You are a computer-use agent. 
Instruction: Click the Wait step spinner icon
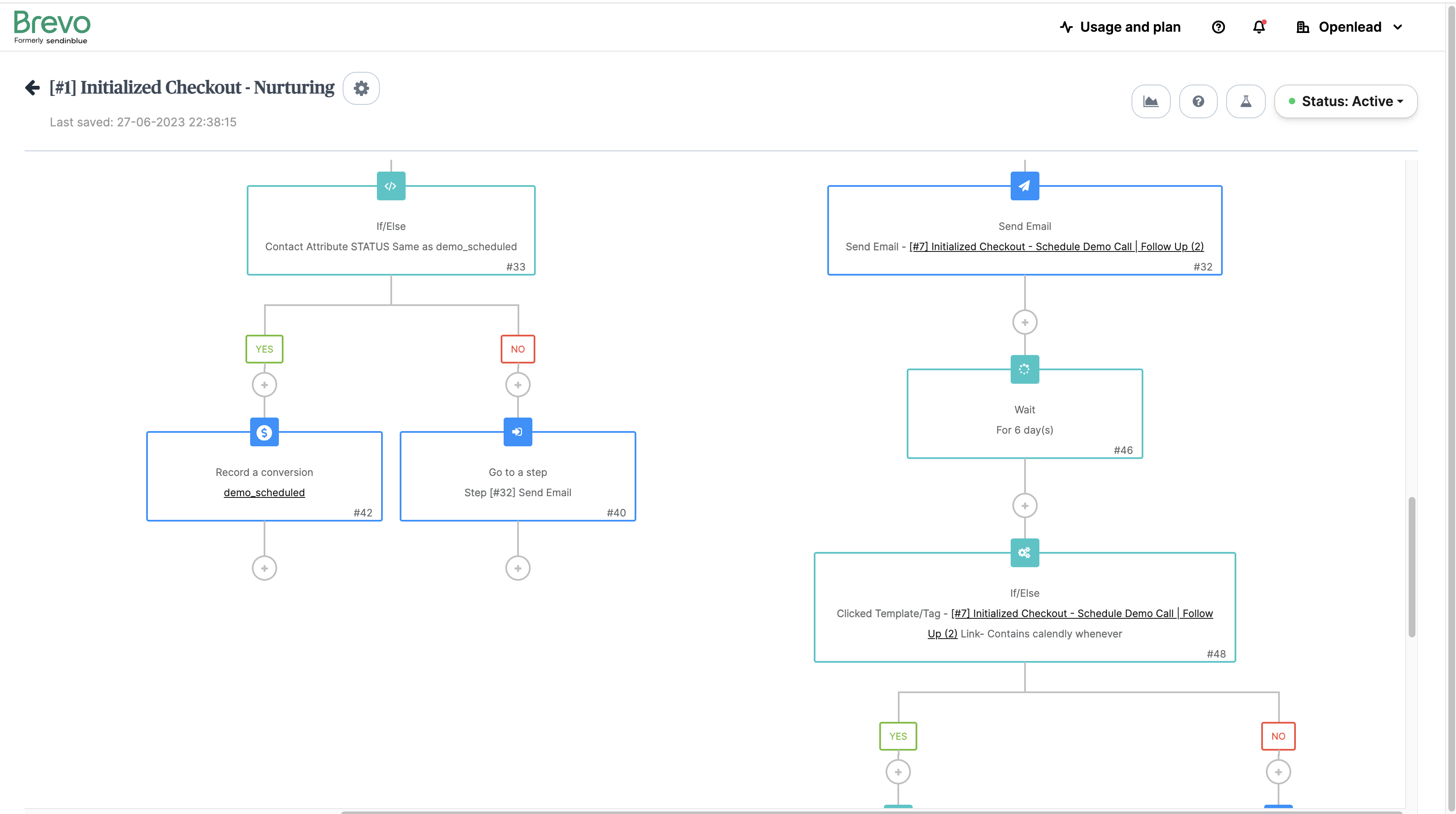click(x=1024, y=369)
